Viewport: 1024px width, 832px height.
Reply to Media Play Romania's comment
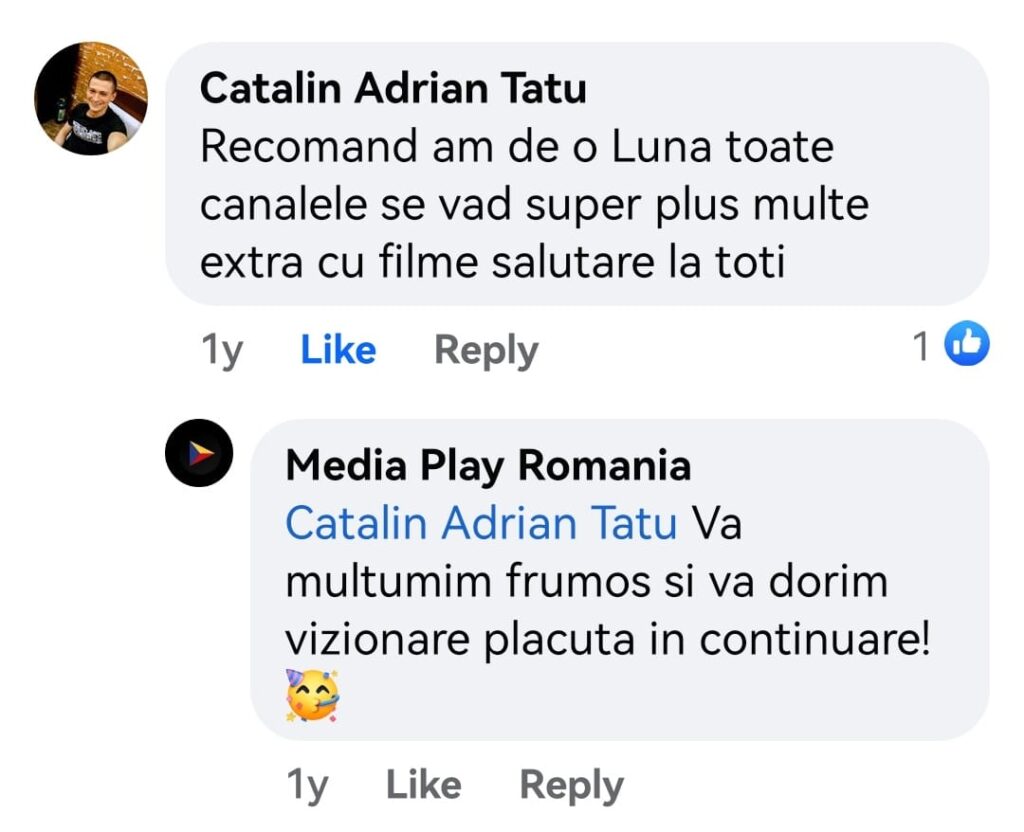571,785
